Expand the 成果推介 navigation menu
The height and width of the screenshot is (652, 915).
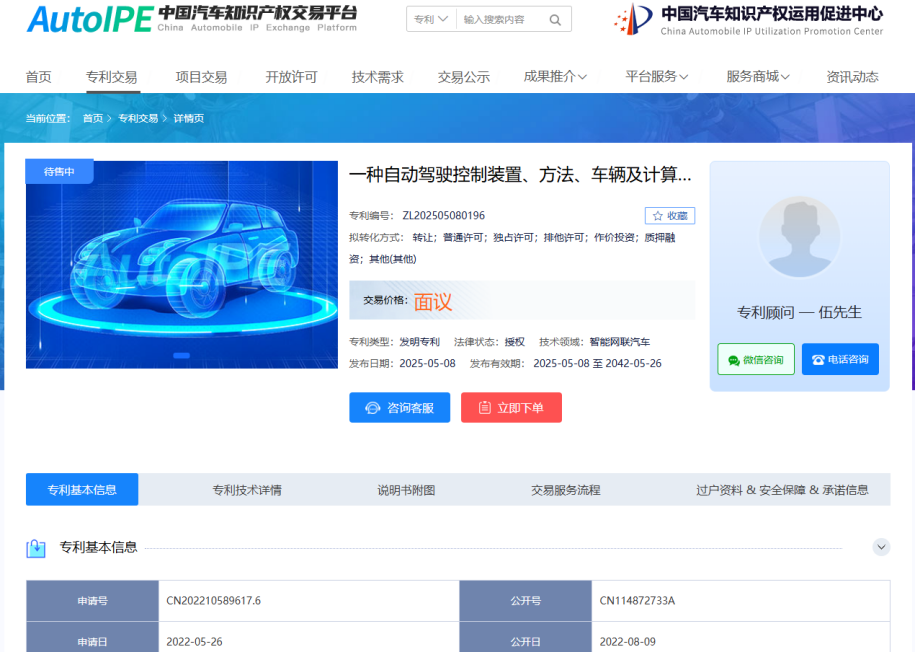click(x=555, y=77)
